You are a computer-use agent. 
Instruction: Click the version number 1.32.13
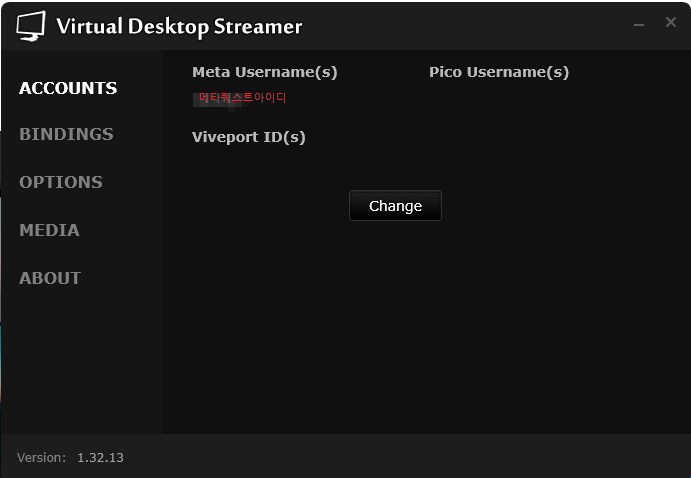click(100, 458)
